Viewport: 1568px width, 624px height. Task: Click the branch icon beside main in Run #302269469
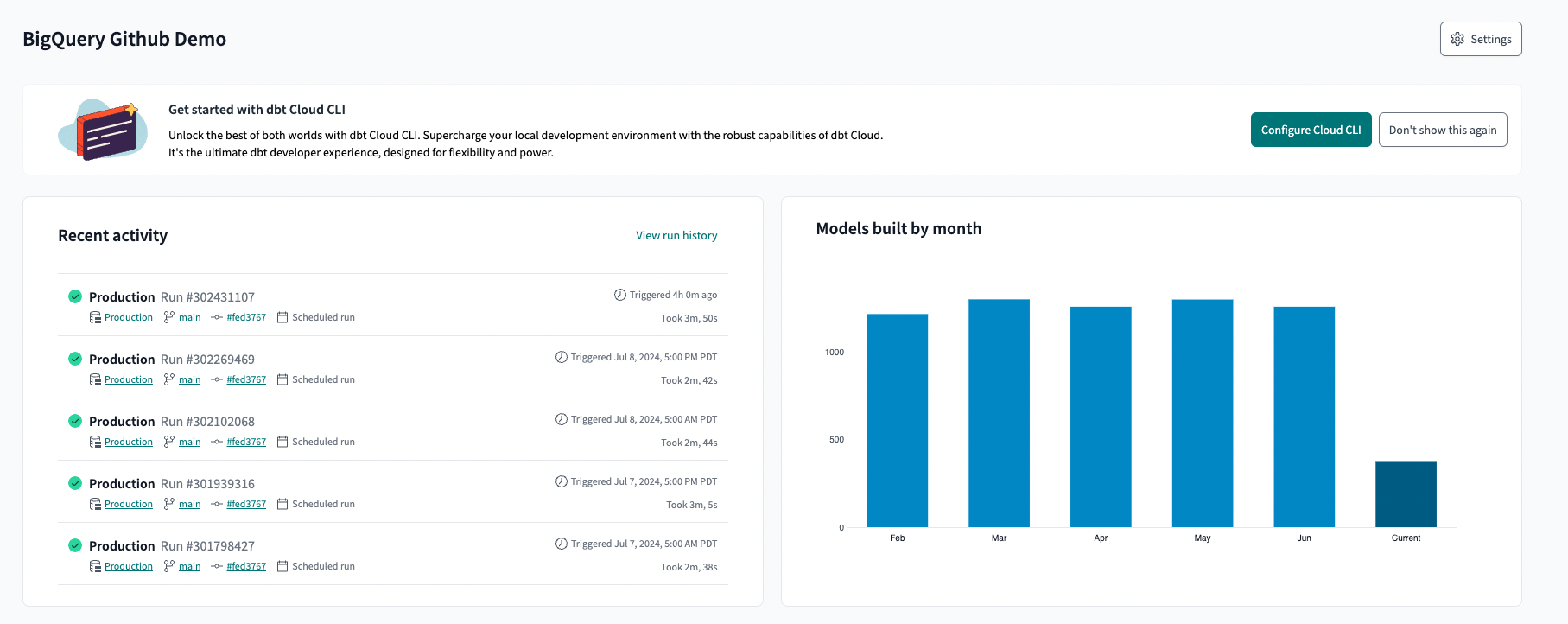169,379
